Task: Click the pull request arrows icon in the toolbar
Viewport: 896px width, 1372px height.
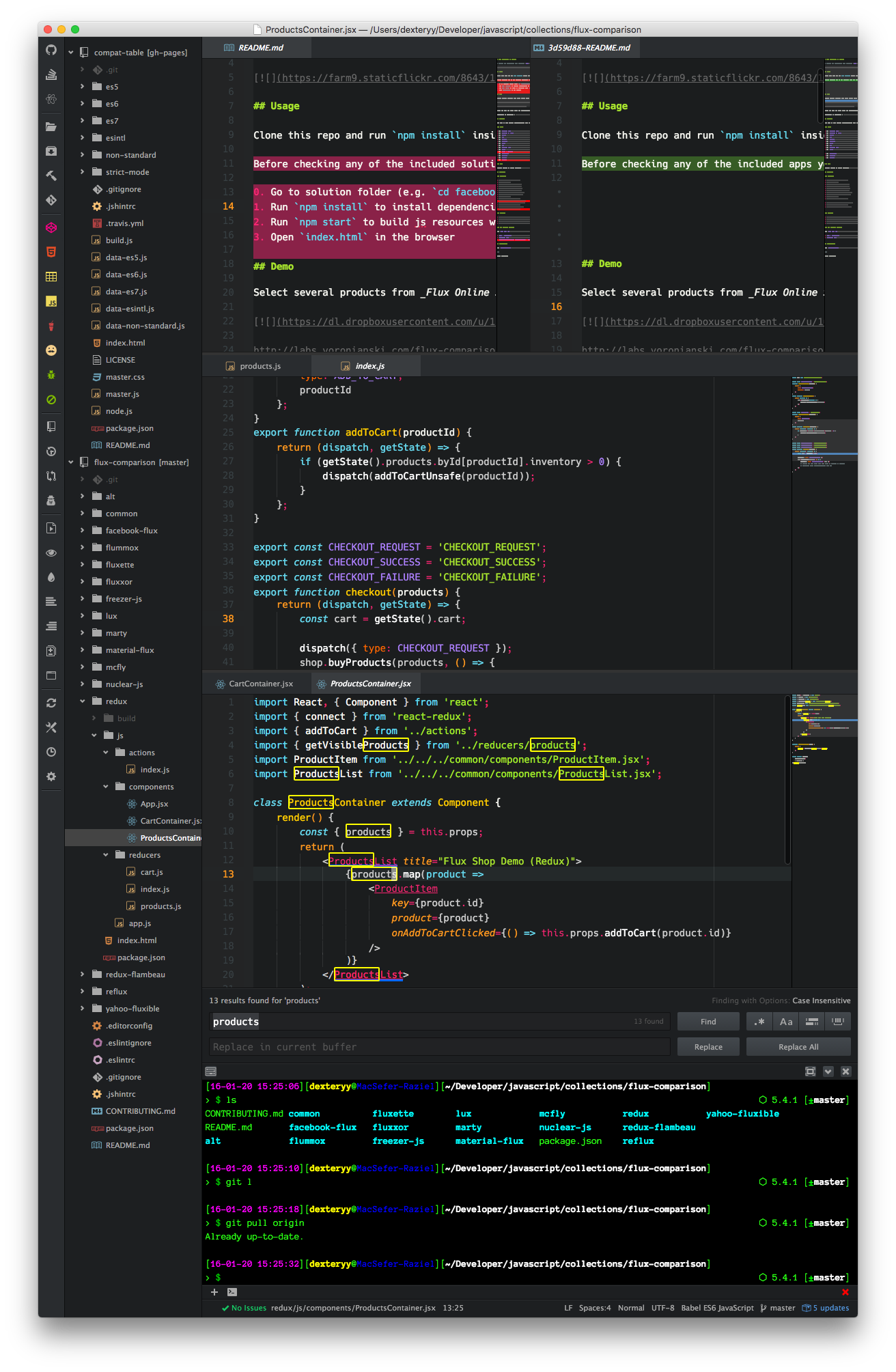Action: [51, 476]
